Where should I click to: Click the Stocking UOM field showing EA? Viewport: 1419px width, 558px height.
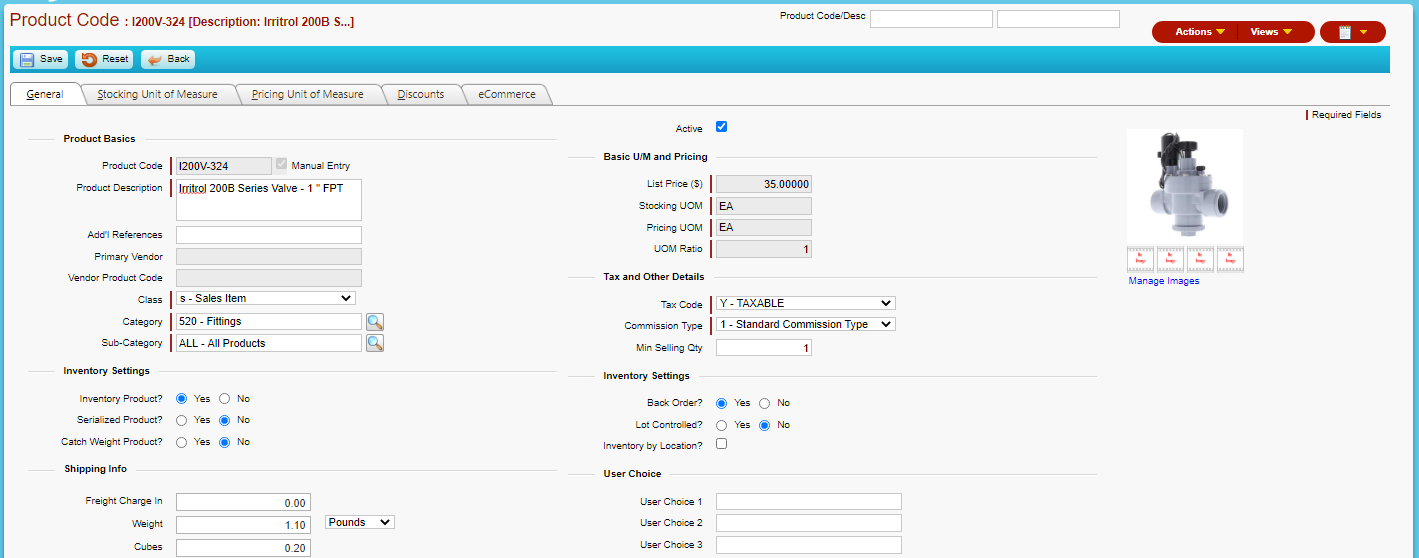[x=764, y=206]
